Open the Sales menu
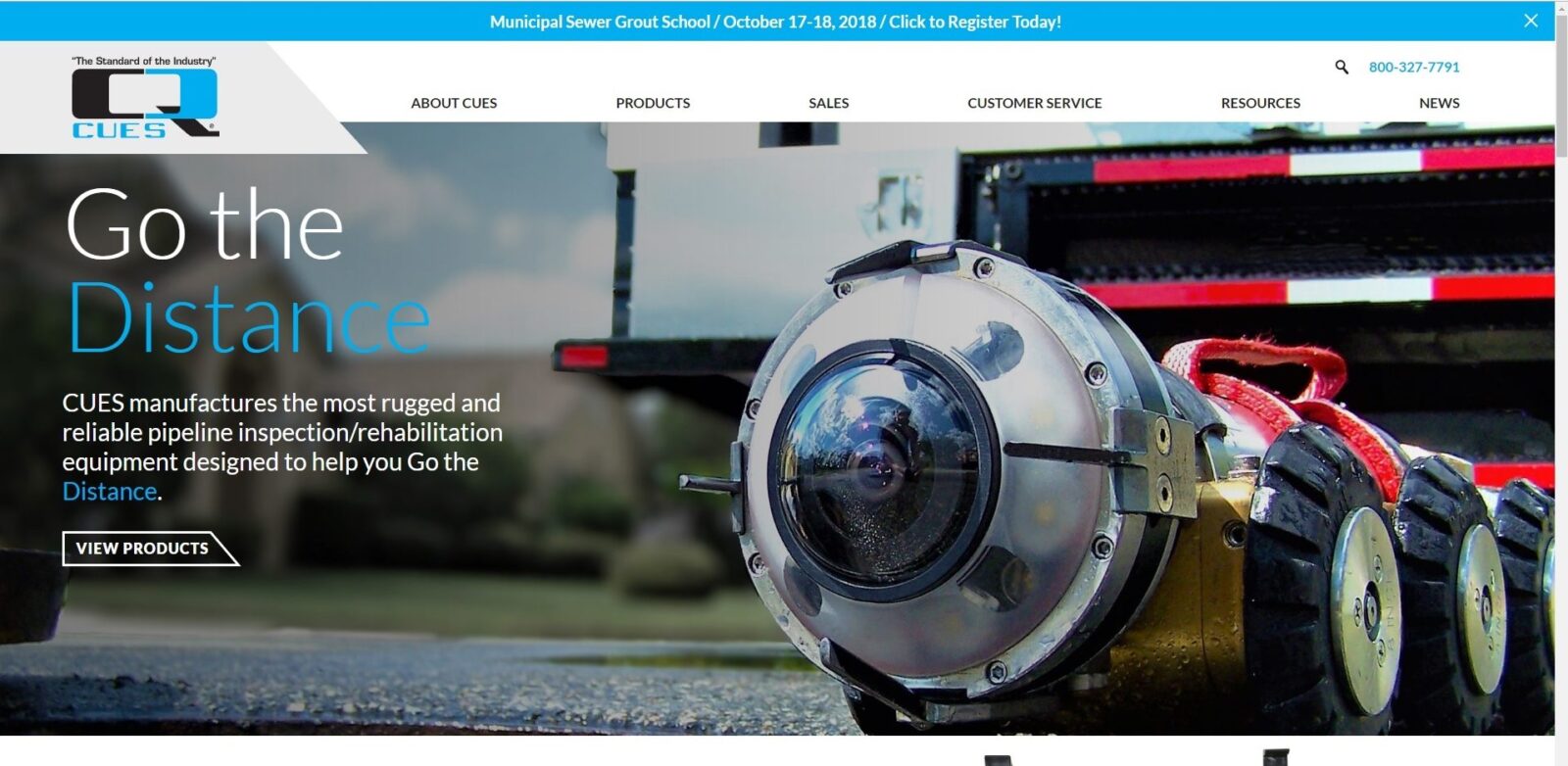The height and width of the screenshot is (766, 1568). [829, 103]
